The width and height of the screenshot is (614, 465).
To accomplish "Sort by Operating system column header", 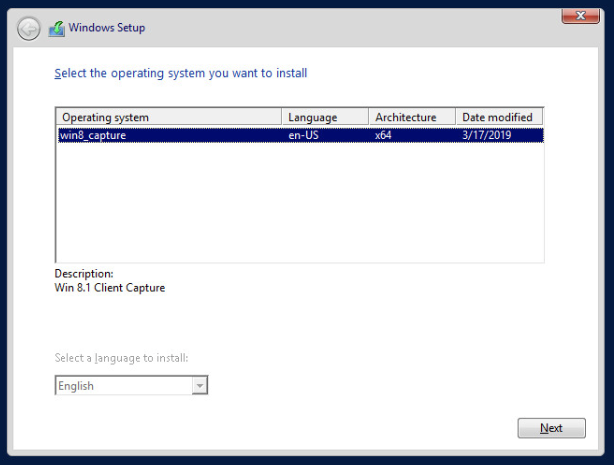I will click(167, 117).
